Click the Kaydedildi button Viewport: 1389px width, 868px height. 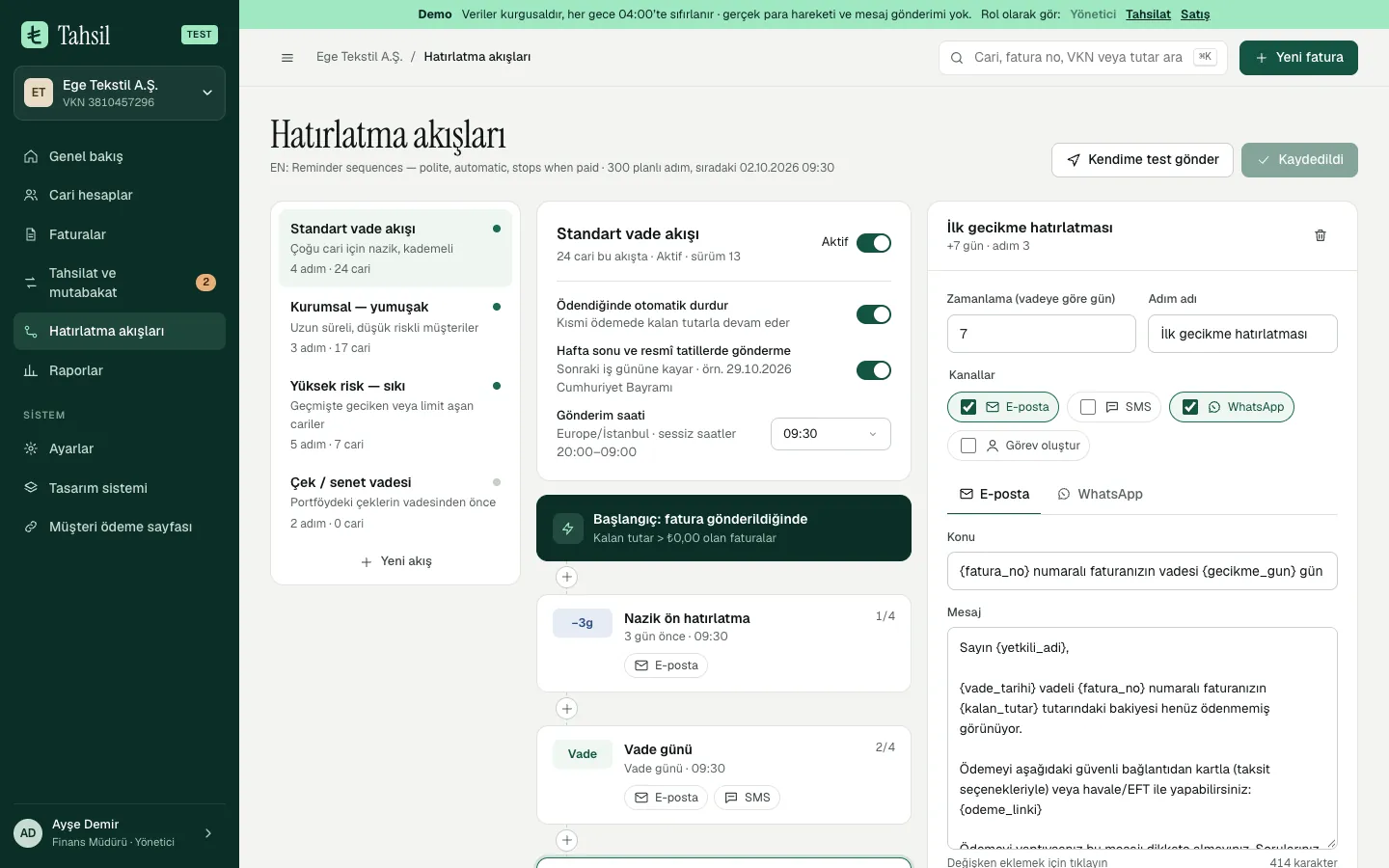1299,160
